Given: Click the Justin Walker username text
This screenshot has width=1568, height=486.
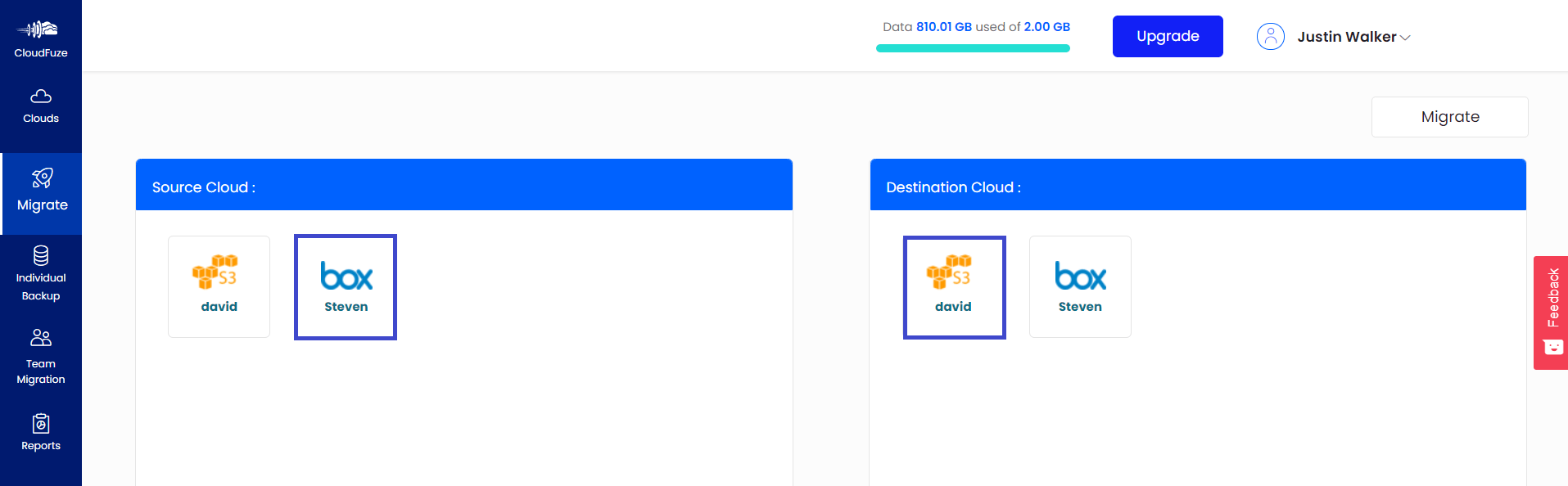Looking at the screenshot, I should 1346,37.
